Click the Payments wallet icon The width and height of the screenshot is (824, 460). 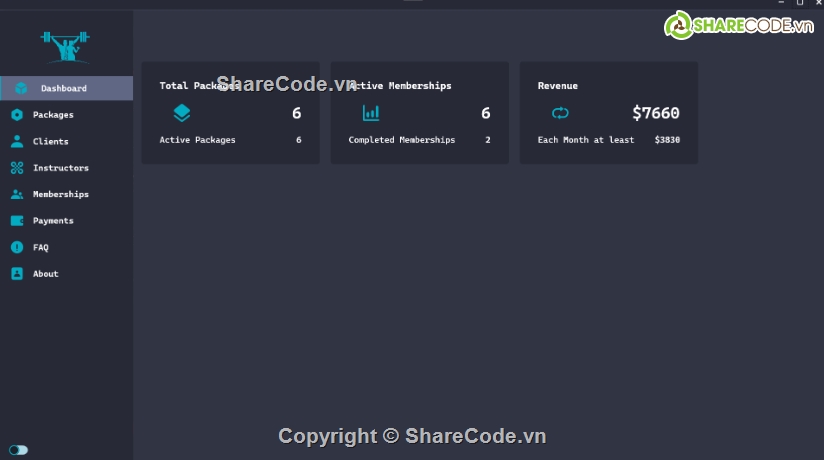point(17,221)
